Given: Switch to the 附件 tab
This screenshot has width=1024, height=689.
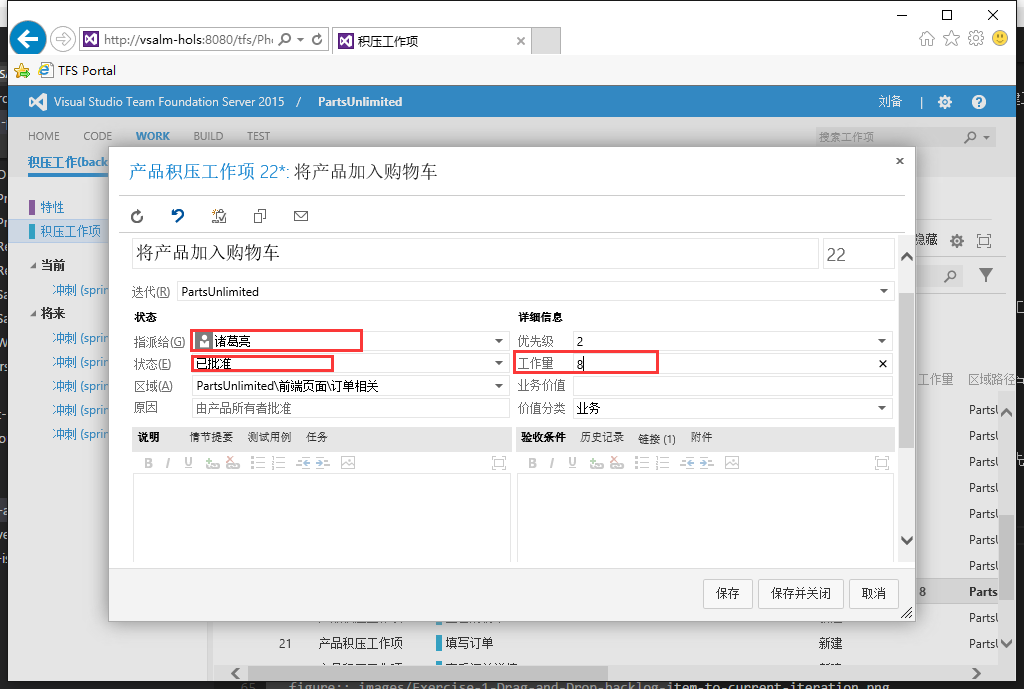Looking at the screenshot, I should tap(701, 437).
